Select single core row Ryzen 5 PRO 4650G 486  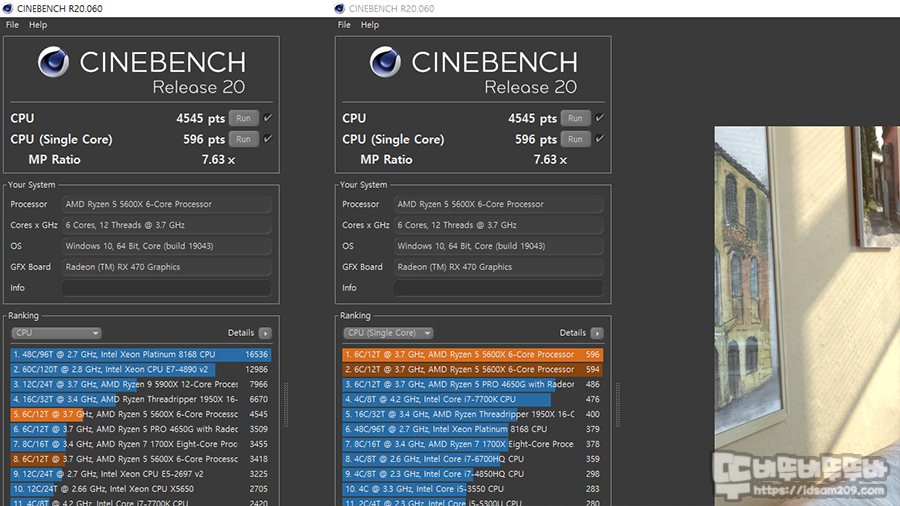pyautogui.click(x=472, y=384)
